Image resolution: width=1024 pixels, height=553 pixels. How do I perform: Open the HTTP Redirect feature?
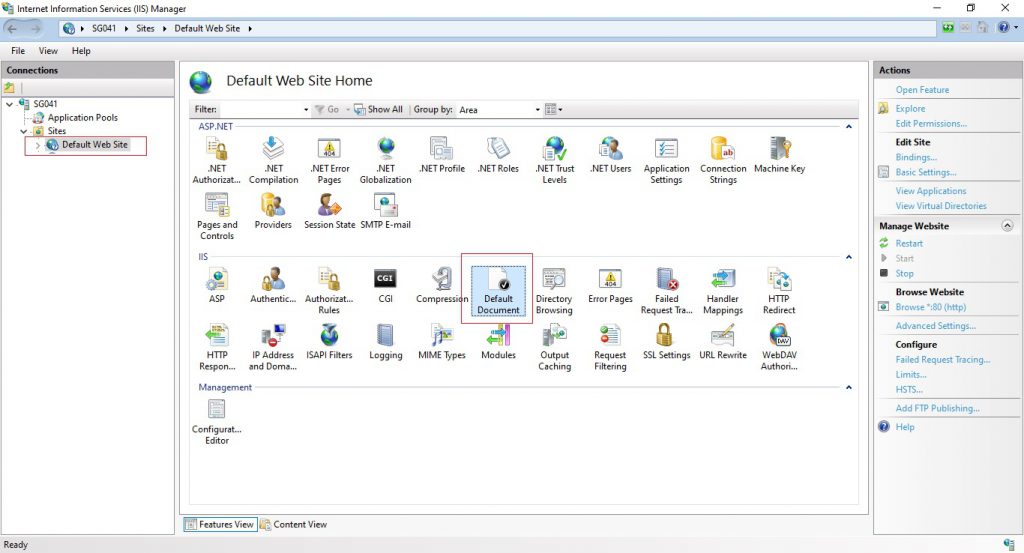pyautogui.click(x=779, y=291)
